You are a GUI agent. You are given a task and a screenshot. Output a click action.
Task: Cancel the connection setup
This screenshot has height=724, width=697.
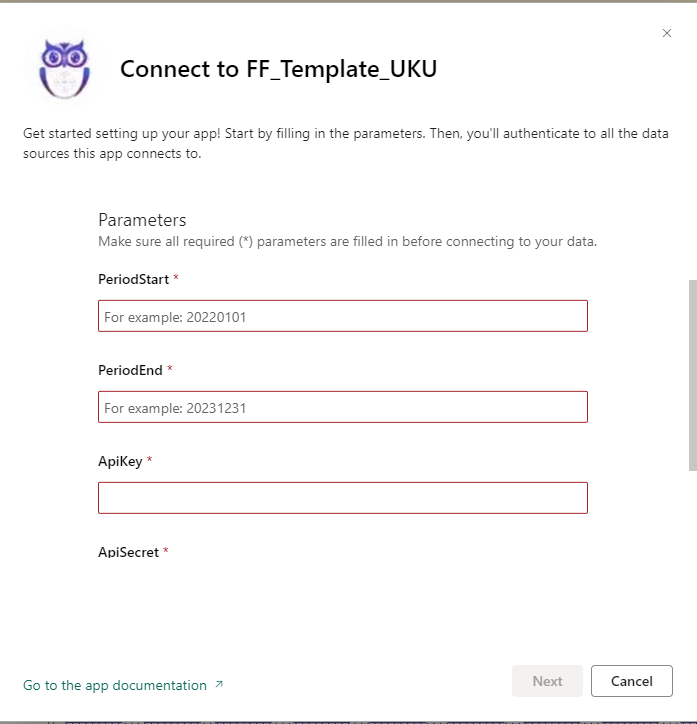pyautogui.click(x=631, y=681)
